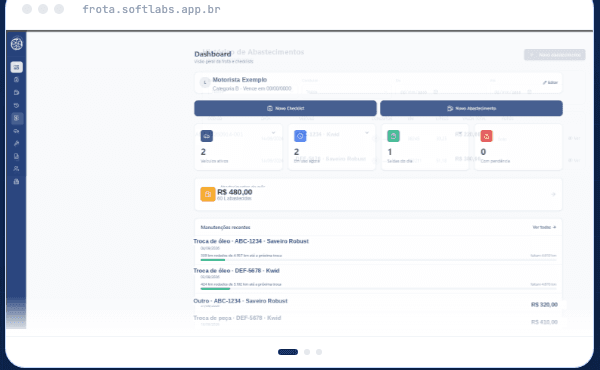Go to the third carousel dot indicator
The image size is (600, 370).
pos(319,352)
